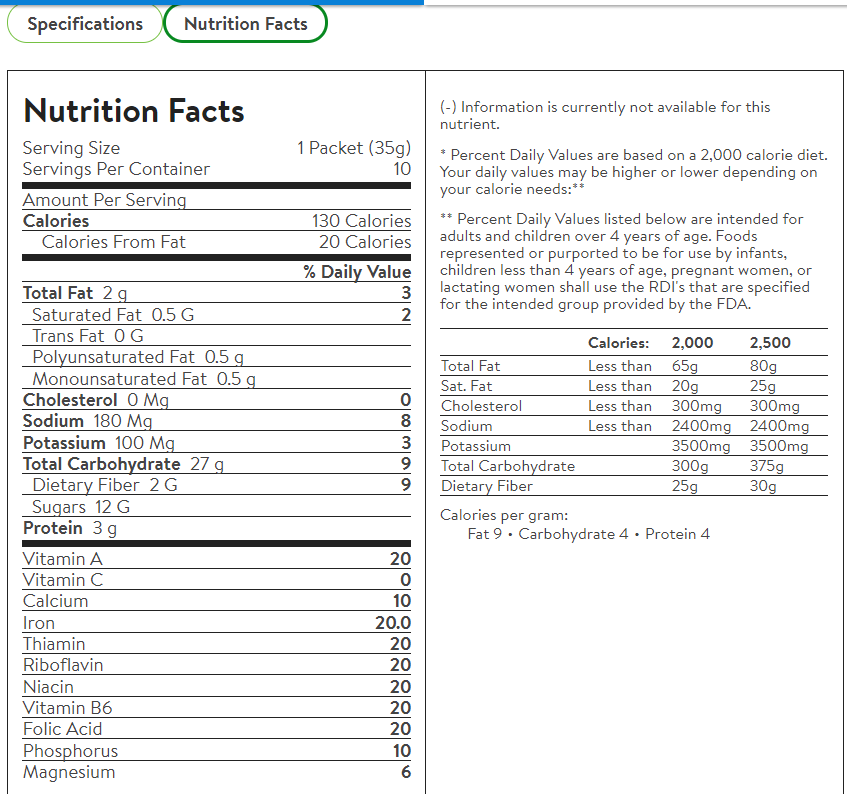Image resolution: width=847 pixels, height=794 pixels.
Task: Select the Nutrition Facts tab
Action: [245, 24]
